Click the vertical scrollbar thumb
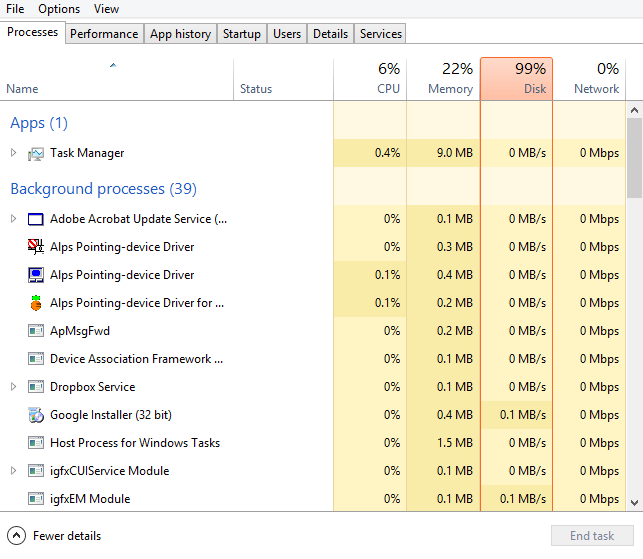Viewport: 643px width, 559px height. 634,158
